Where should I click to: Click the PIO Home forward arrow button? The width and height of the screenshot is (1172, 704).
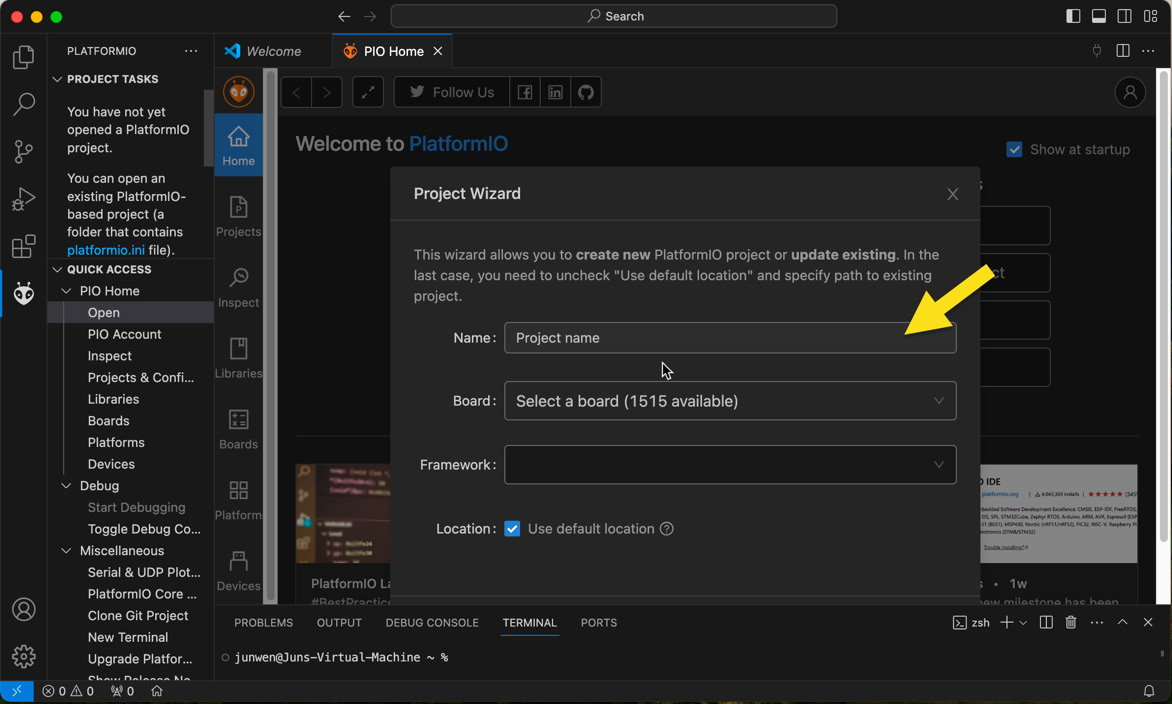tap(327, 92)
